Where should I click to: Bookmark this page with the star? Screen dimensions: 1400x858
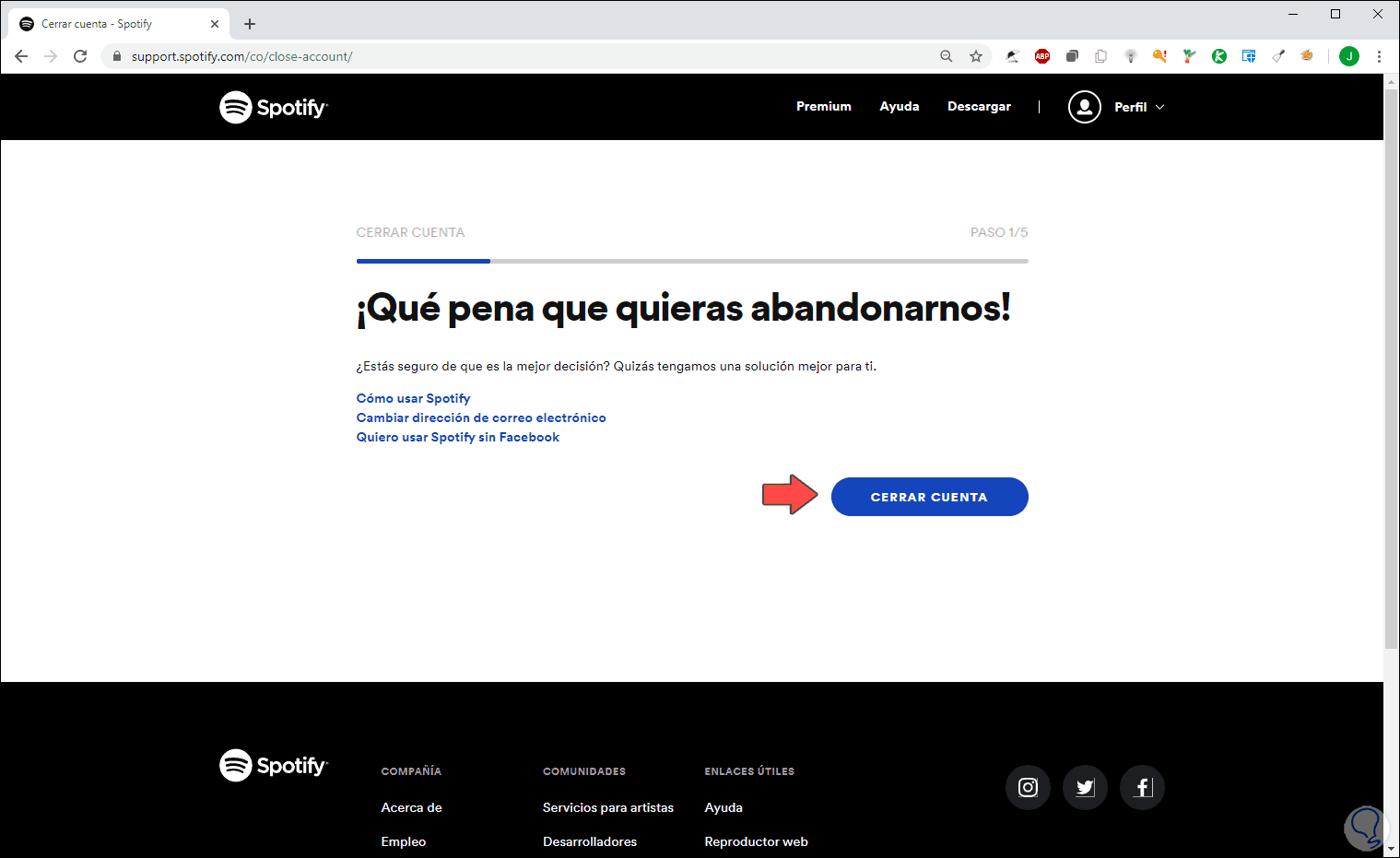pyautogui.click(x=976, y=56)
